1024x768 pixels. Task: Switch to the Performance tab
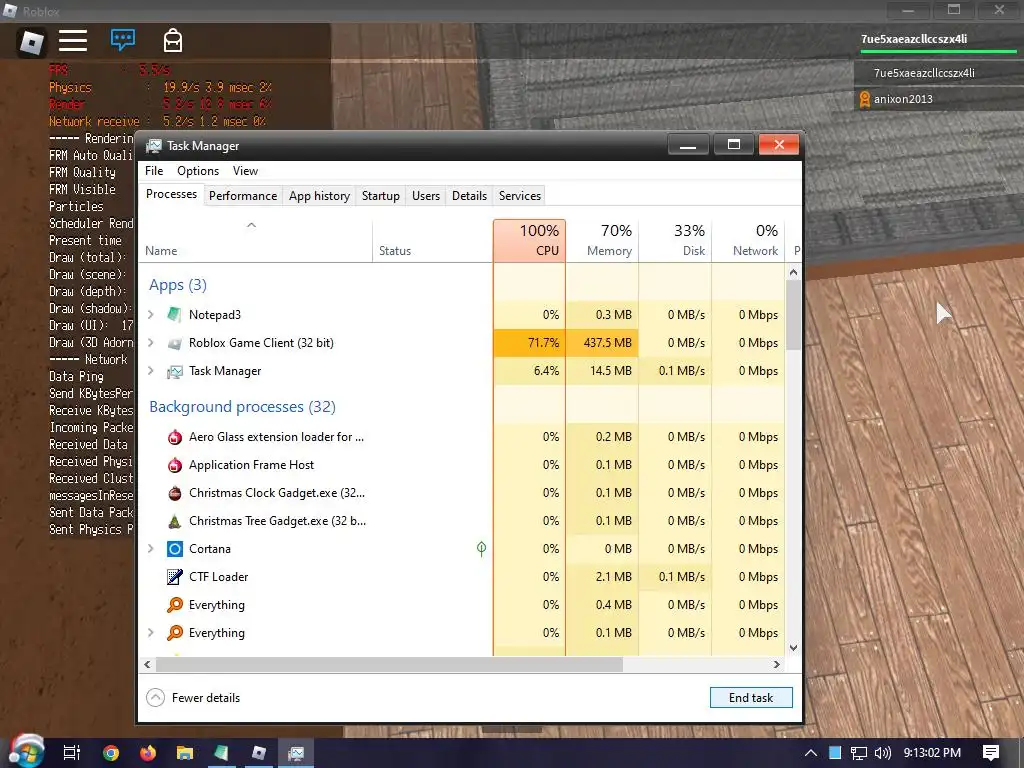[x=243, y=196]
